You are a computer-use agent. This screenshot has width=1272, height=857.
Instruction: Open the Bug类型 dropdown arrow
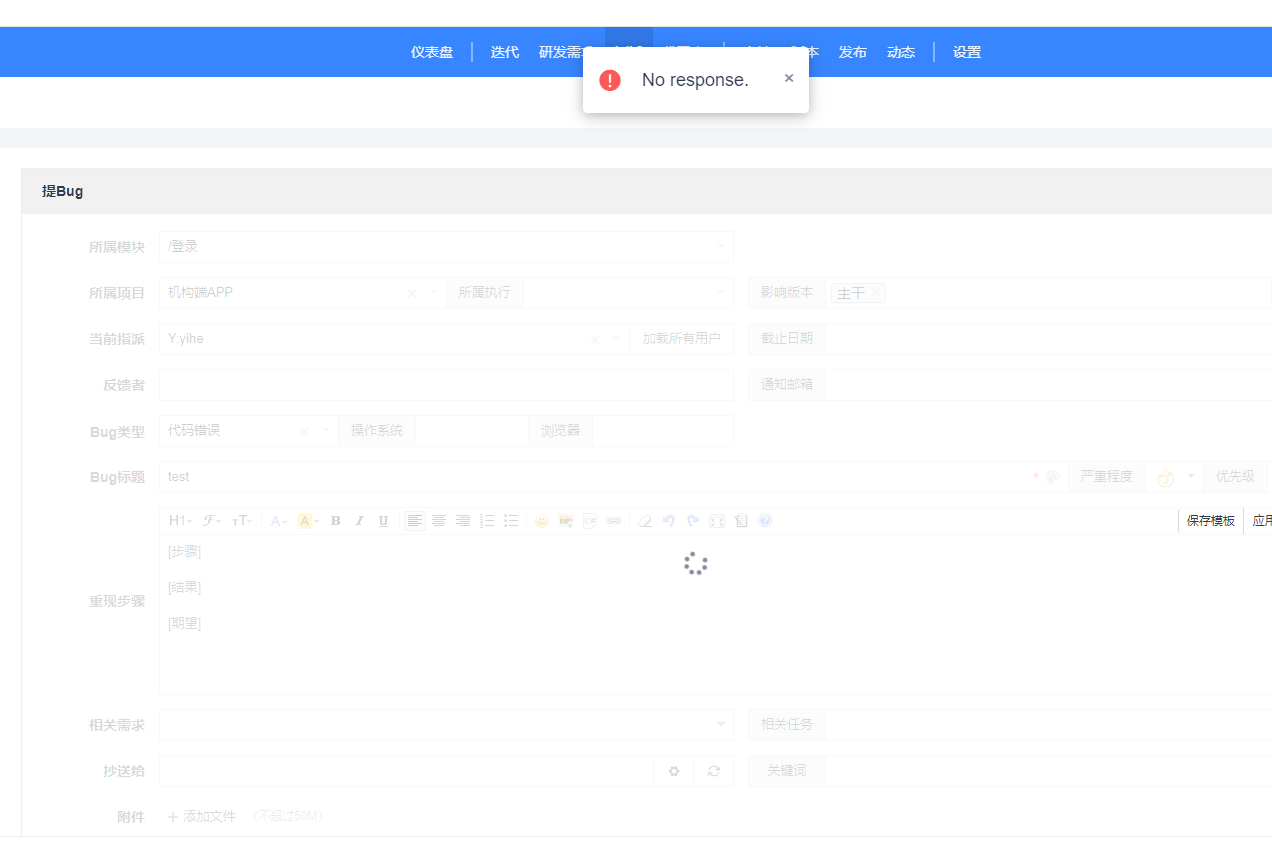(x=326, y=431)
